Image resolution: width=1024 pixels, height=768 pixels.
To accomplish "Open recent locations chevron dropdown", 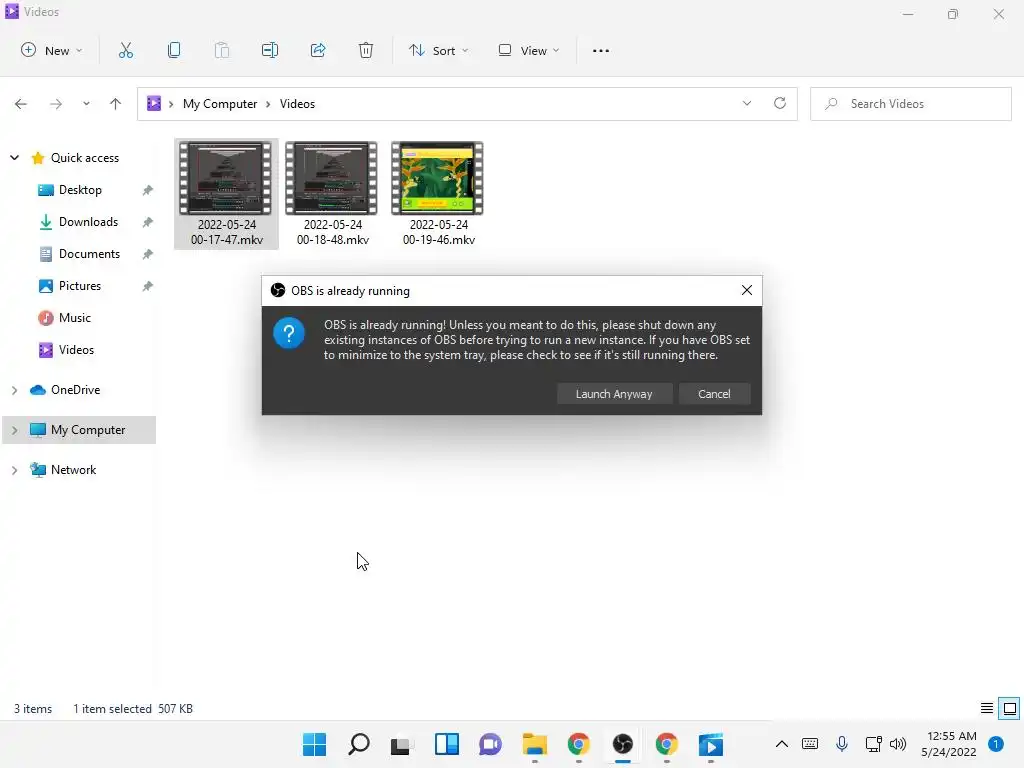I will tap(86, 104).
